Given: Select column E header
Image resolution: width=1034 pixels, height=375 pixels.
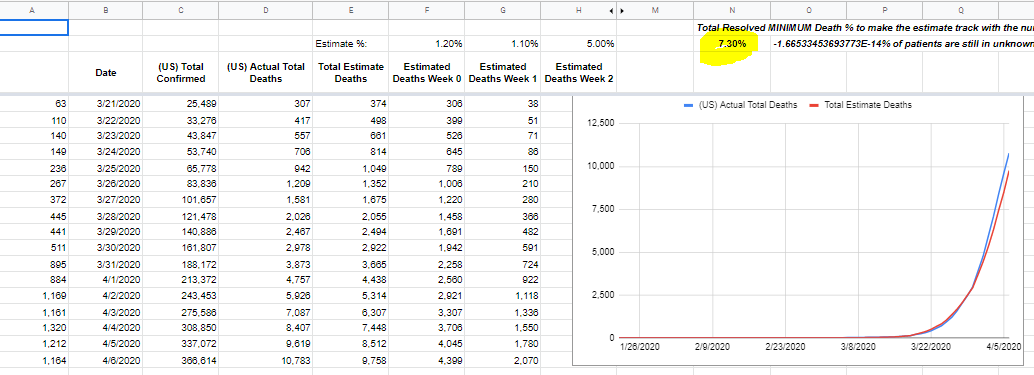Looking at the screenshot, I should (x=351, y=10).
